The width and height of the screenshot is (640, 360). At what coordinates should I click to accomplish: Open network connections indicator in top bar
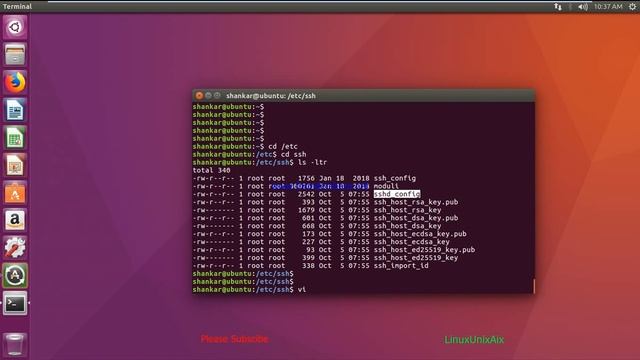click(558, 7)
